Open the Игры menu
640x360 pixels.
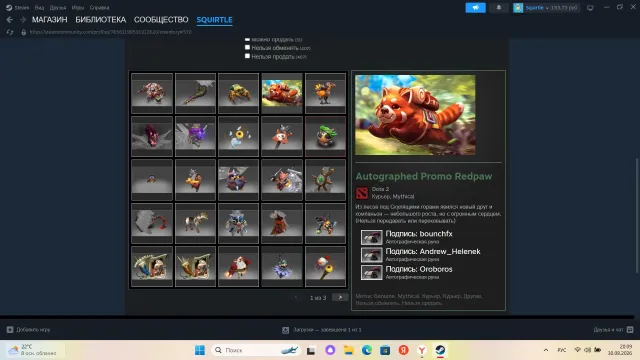coord(78,7)
